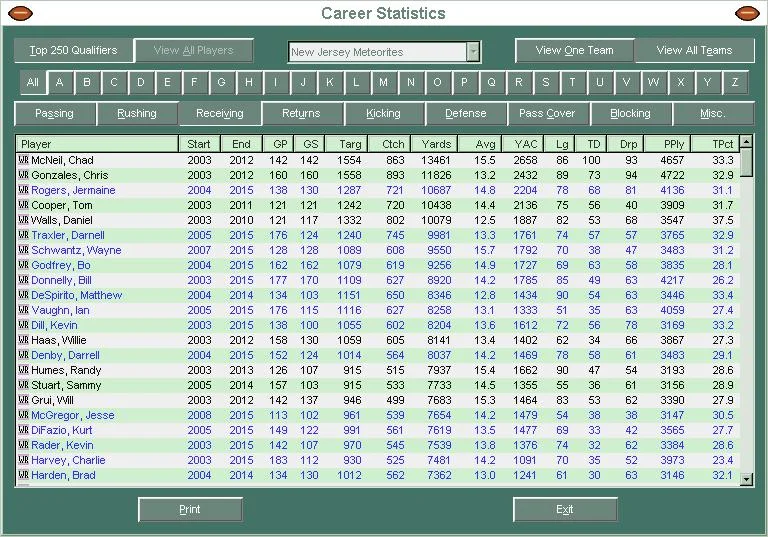Enable the View All Teams option

point(694,50)
